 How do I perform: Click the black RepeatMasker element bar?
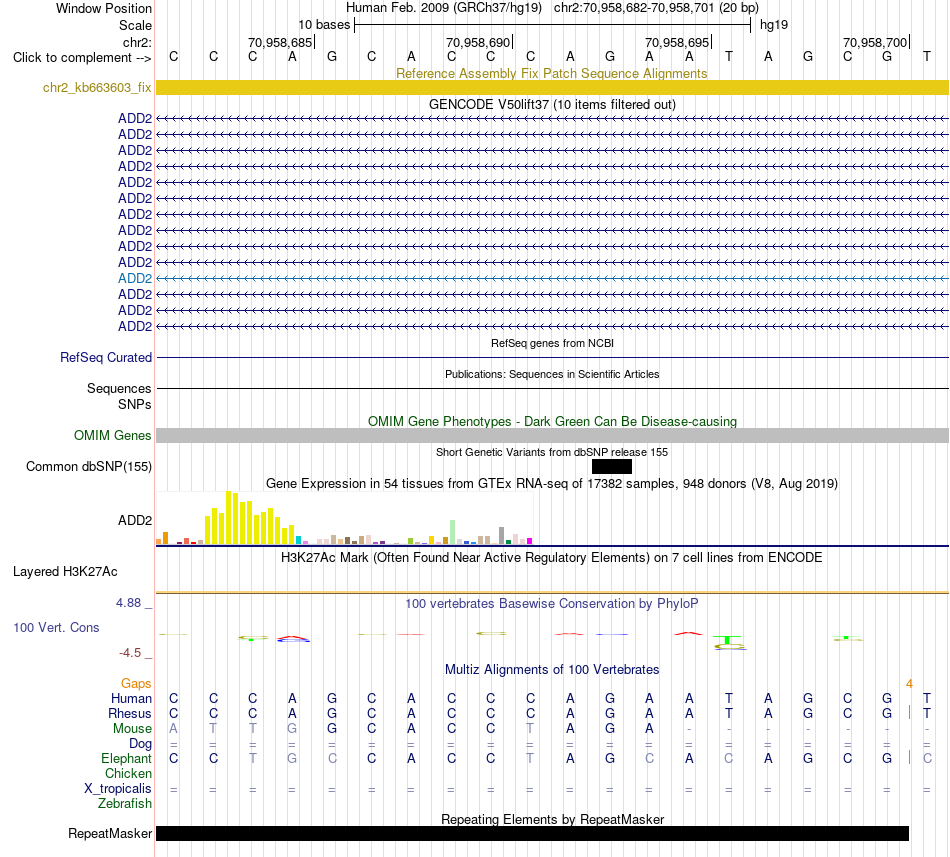point(532,833)
